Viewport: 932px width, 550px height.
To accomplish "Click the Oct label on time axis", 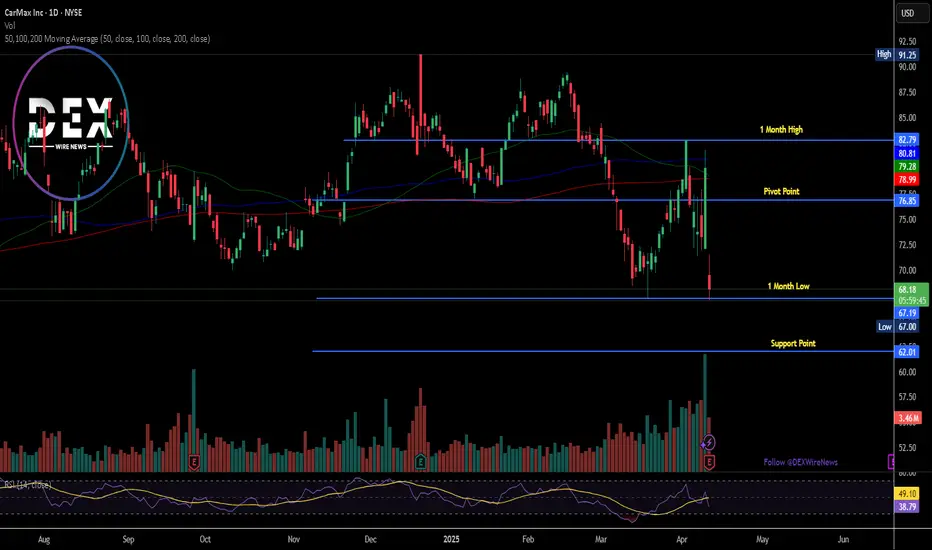I will point(205,539).
